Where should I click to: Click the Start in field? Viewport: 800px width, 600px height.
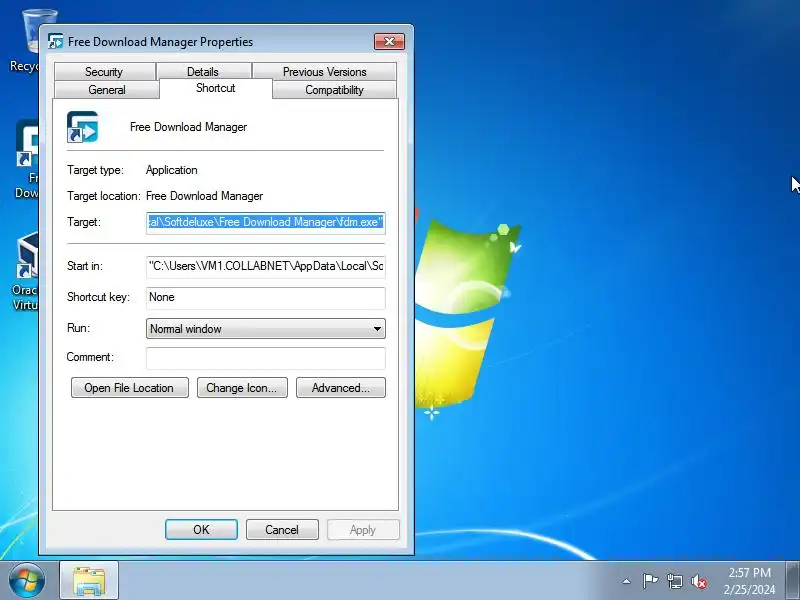click(x=266, y=266)
